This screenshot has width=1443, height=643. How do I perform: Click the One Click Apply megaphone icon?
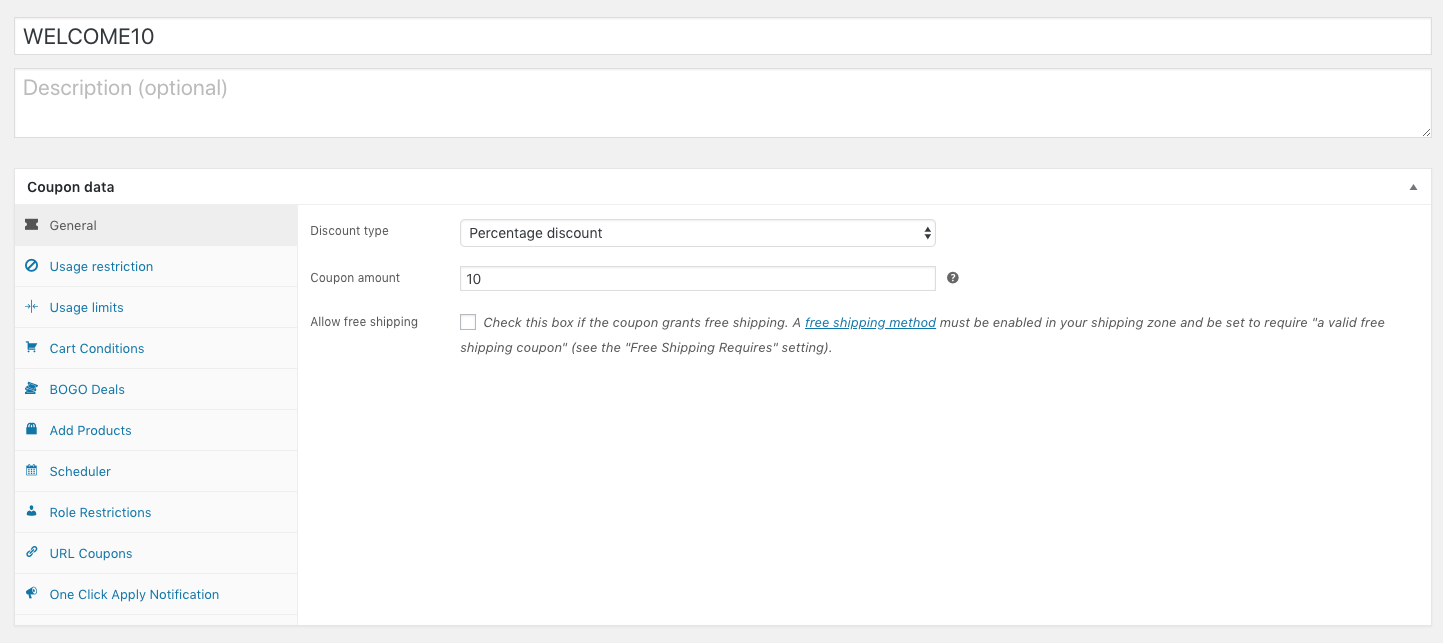[x=31, y=594]
